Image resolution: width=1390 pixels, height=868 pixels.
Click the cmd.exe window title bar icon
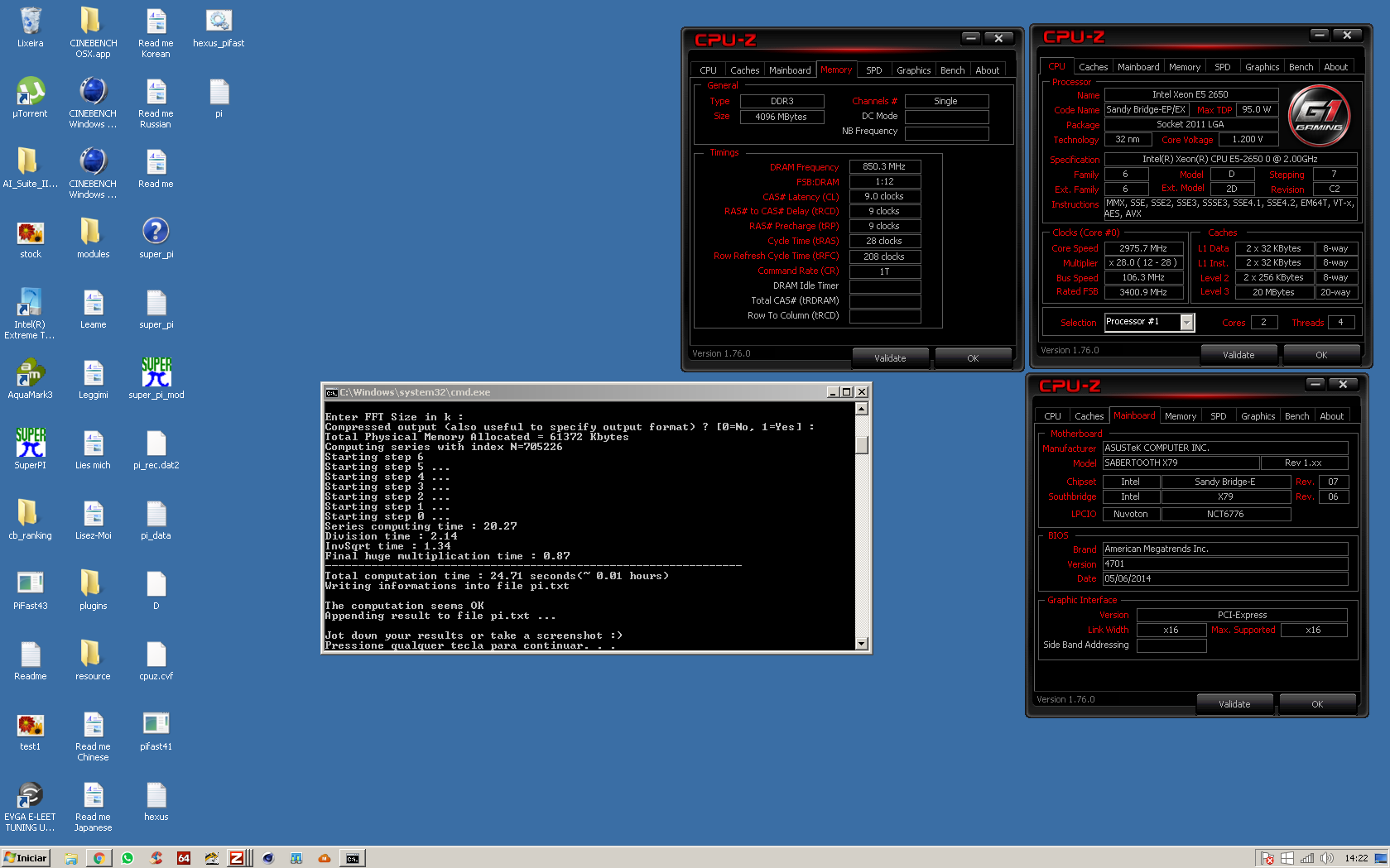click(x=331, y=392)
